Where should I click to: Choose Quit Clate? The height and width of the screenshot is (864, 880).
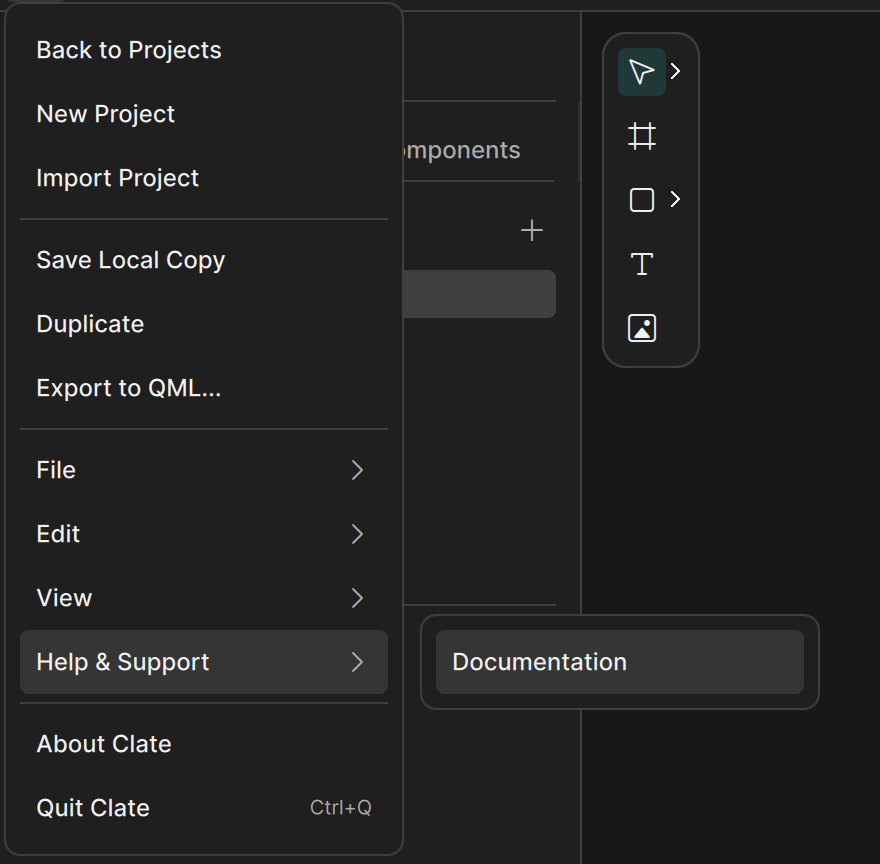coord(204,808)
